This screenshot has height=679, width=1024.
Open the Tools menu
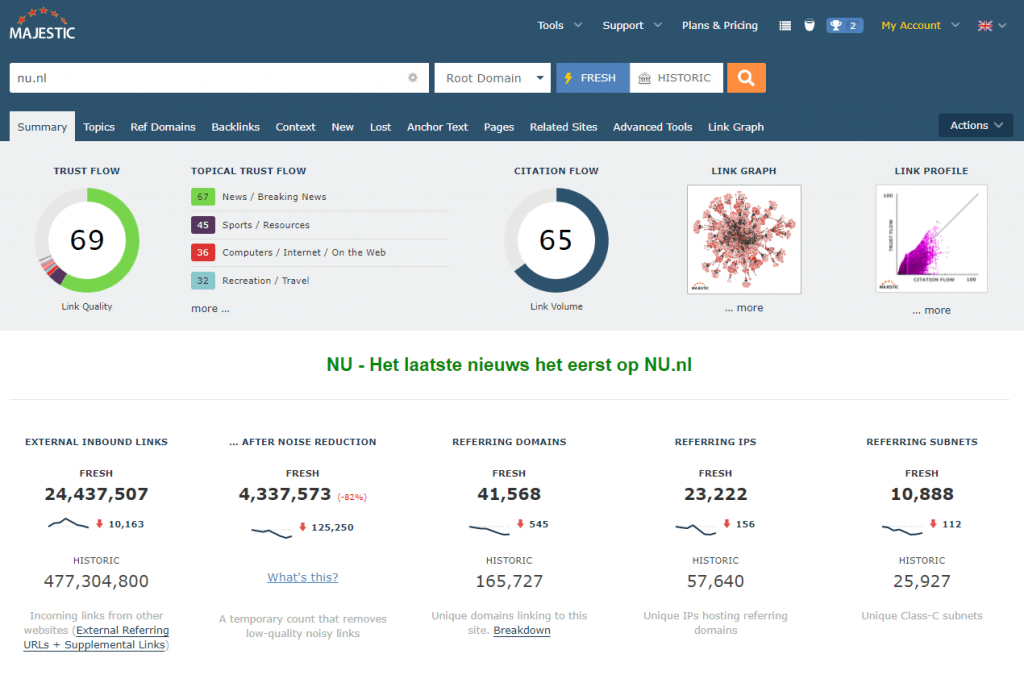click(x=559, y=26)
